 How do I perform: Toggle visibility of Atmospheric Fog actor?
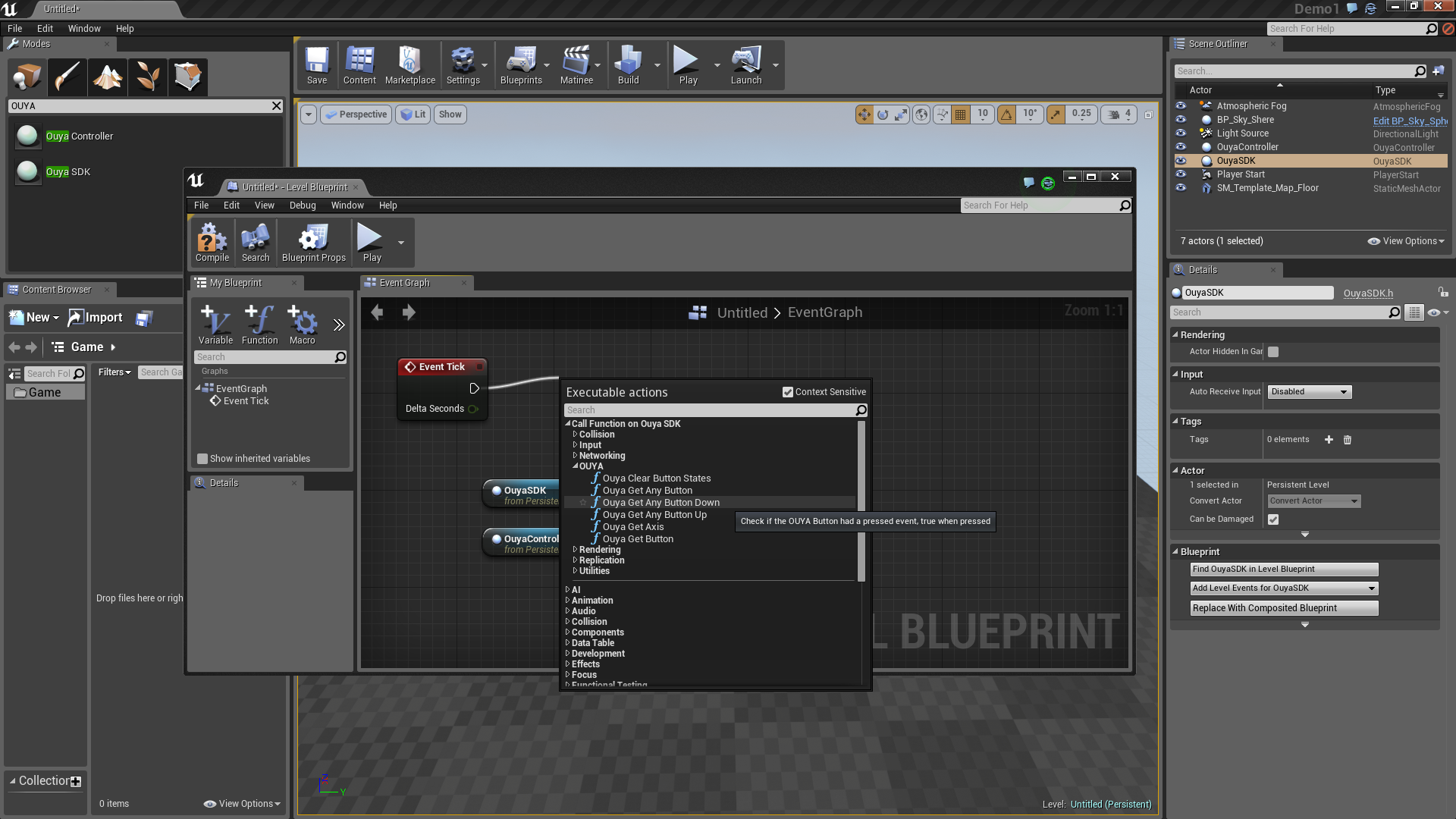[1181, 106]
